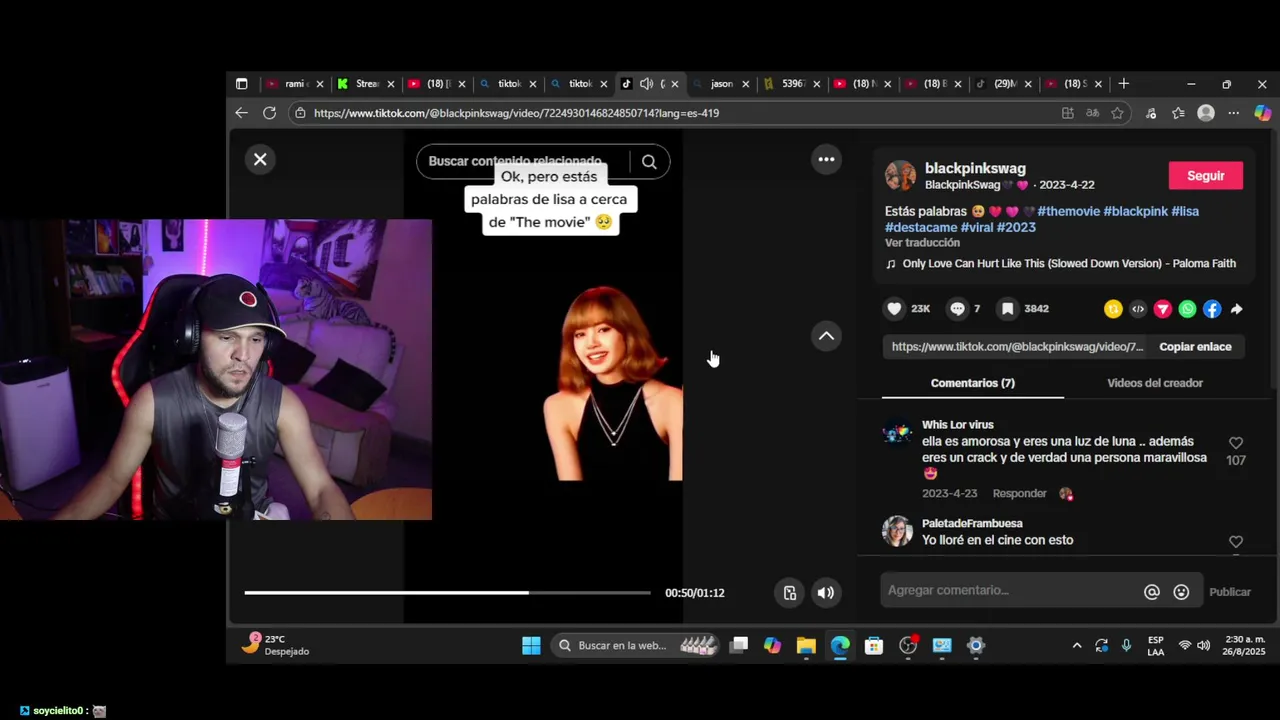The width and height of the screenshot is (1280, 720).
Task: Open the #themovie hashtag
Action: (1068, 211)
